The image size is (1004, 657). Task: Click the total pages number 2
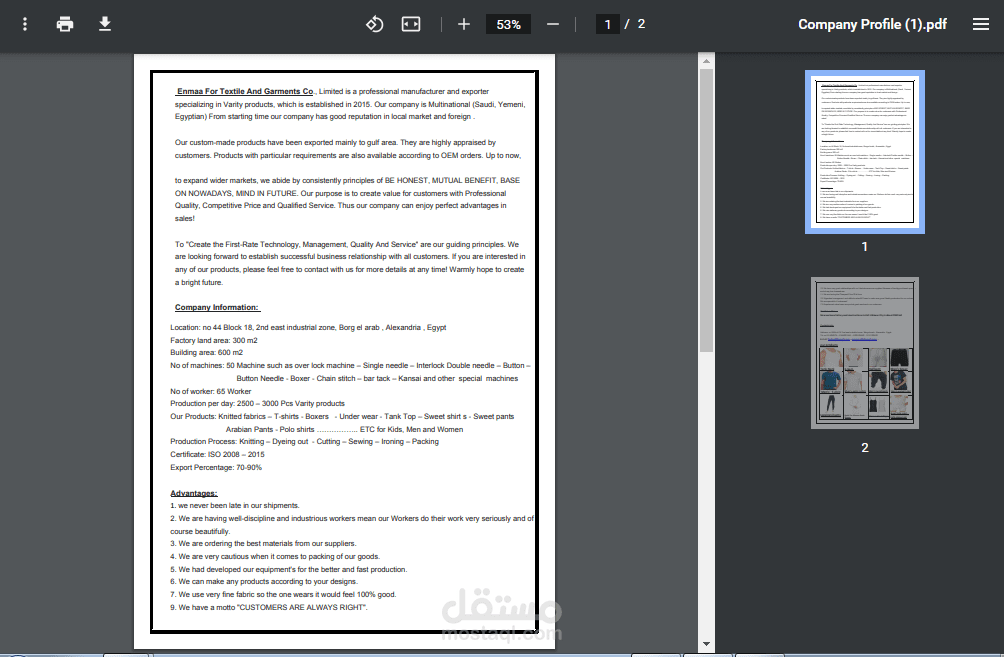[x=641, y=24]
